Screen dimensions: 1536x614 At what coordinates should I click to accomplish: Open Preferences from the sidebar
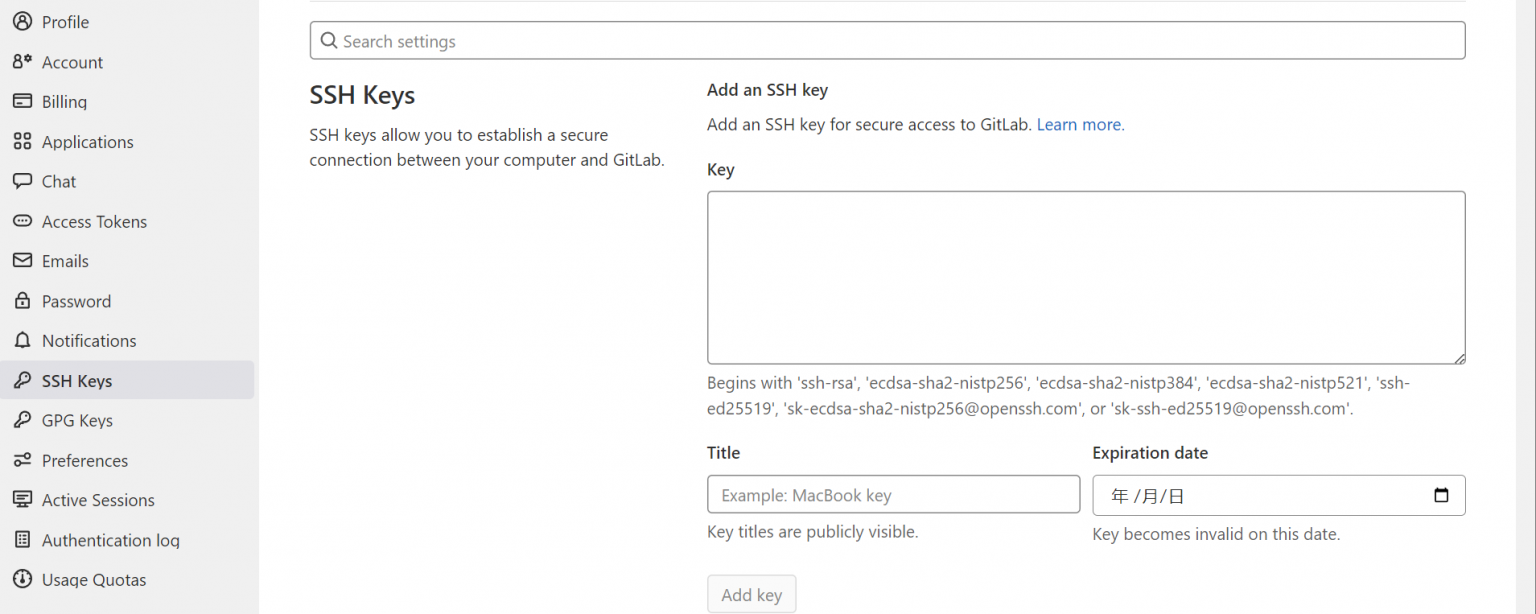click(85, 461)
